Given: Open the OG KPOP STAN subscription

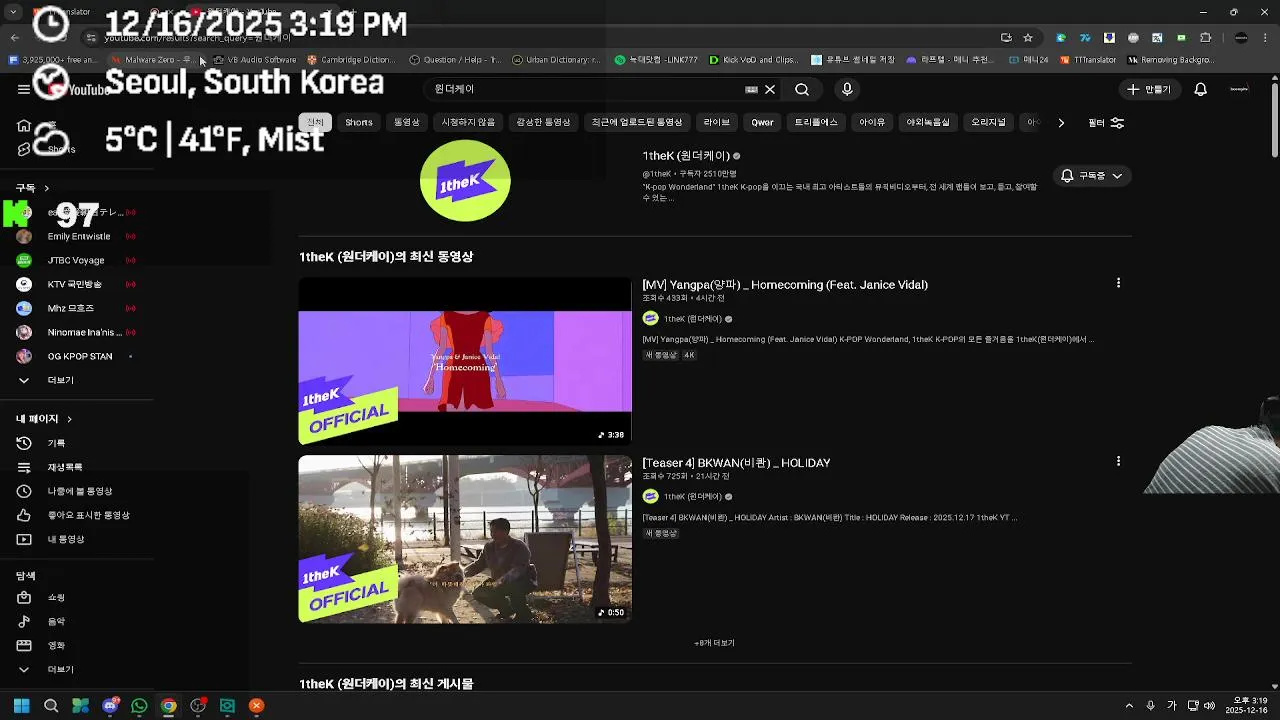Looking at the screenshot, I should (76, 357).
